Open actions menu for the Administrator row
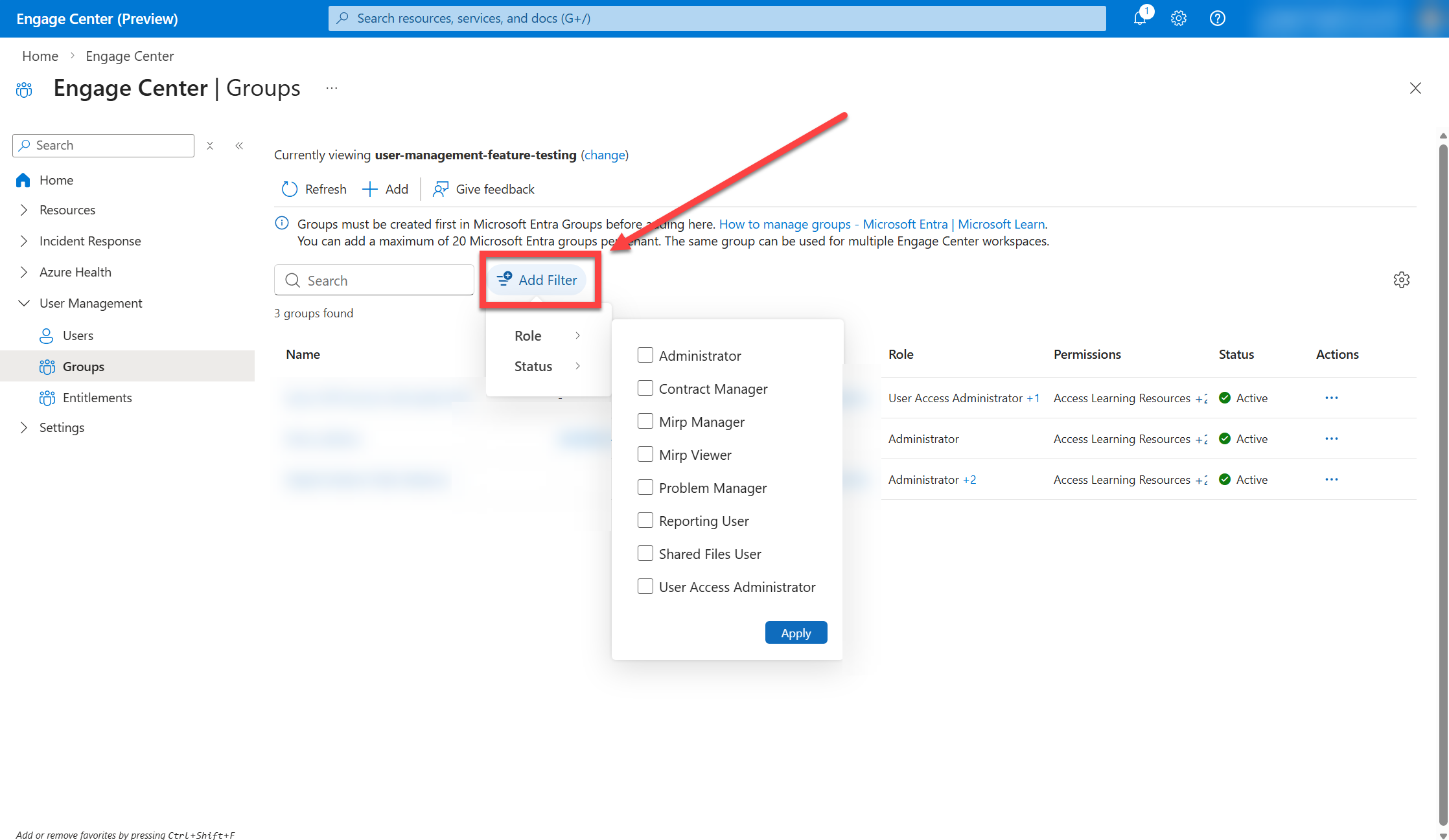 tap(1332, 438)
